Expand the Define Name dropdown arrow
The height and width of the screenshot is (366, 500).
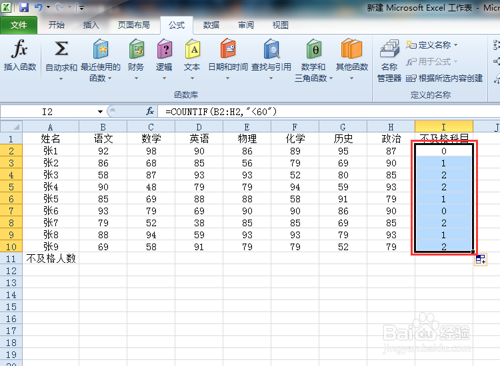point(456,45)
